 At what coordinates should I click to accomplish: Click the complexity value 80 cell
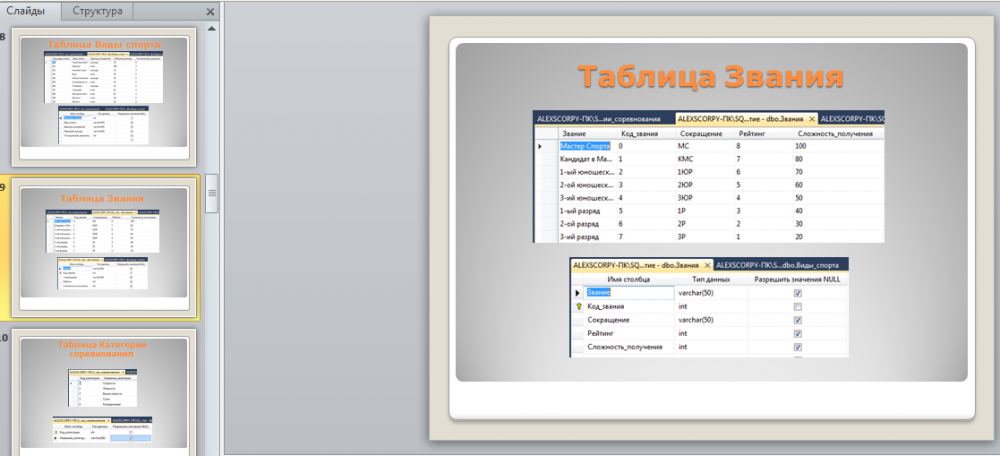click(x=839, y=159)
